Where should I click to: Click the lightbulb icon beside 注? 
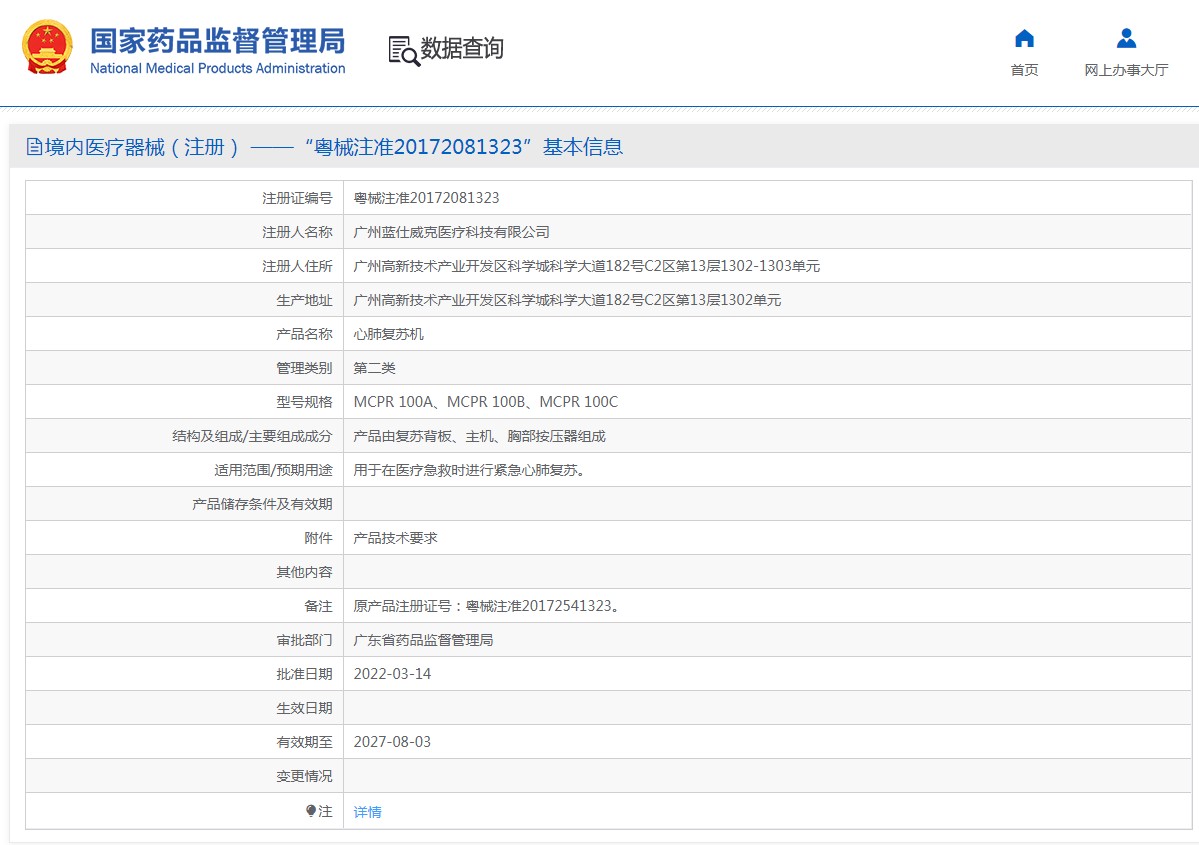coord(310,811)
